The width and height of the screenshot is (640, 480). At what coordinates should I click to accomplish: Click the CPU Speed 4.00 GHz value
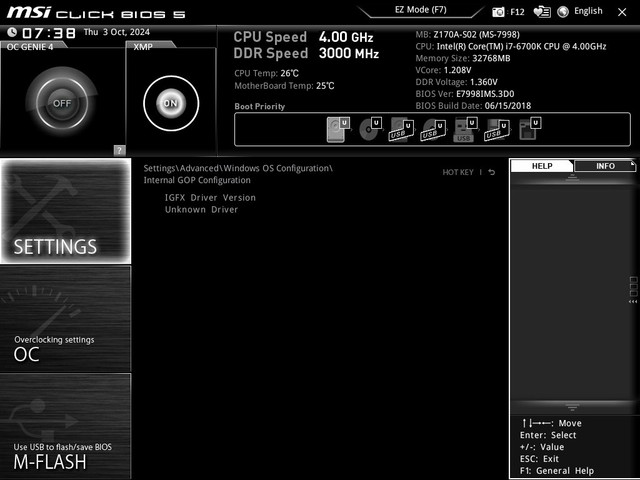[346, 37]
